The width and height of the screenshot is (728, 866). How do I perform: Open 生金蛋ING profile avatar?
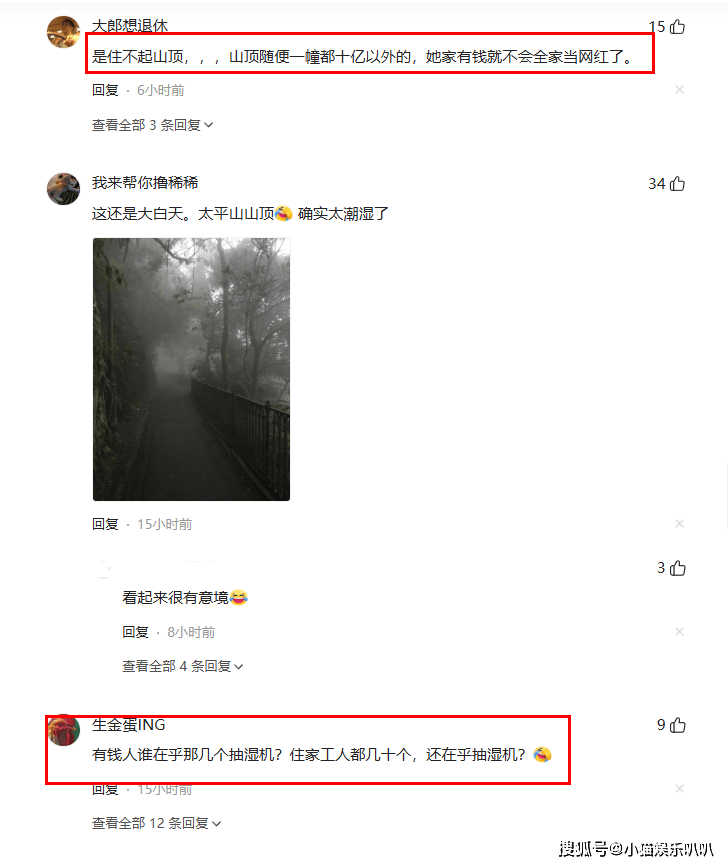pos(64,730)
